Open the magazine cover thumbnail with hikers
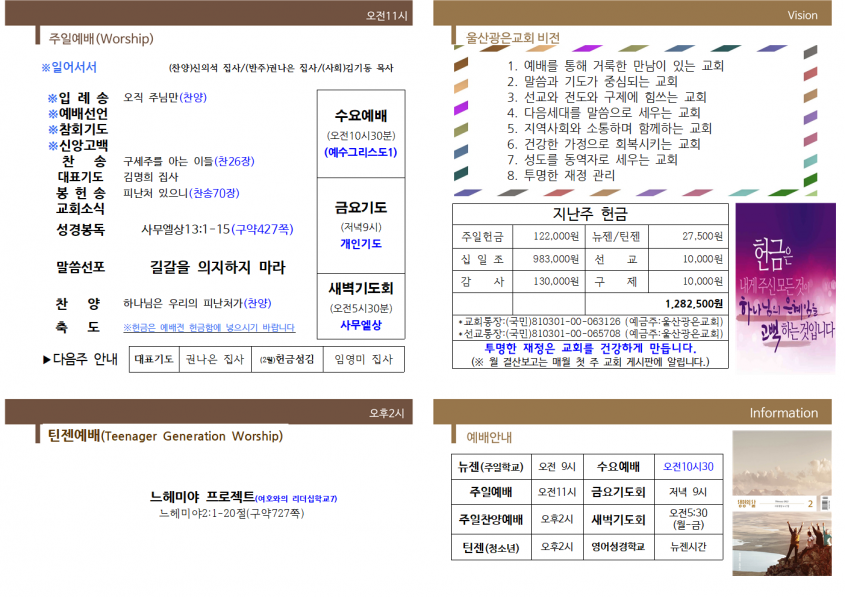This screenshot has width=845, height=597. [782, 503]
